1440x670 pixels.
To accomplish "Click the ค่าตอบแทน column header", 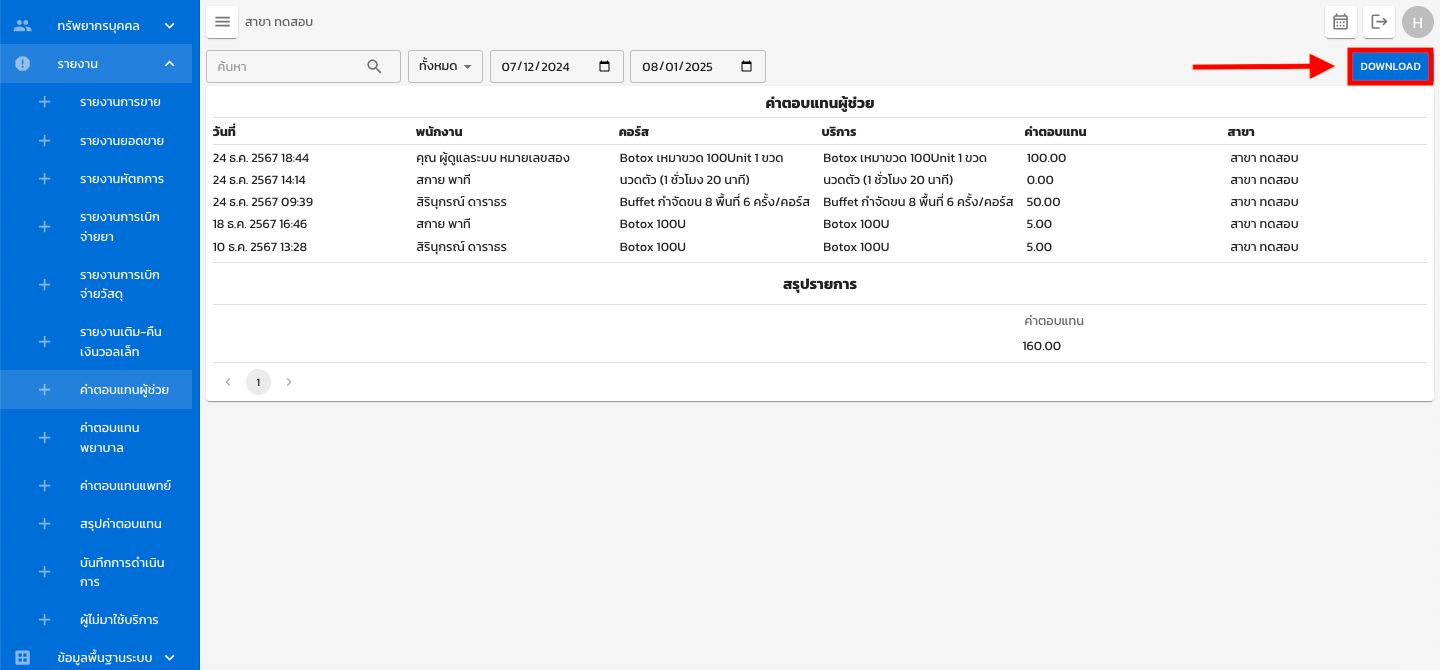I will (x=1056, y=132).
